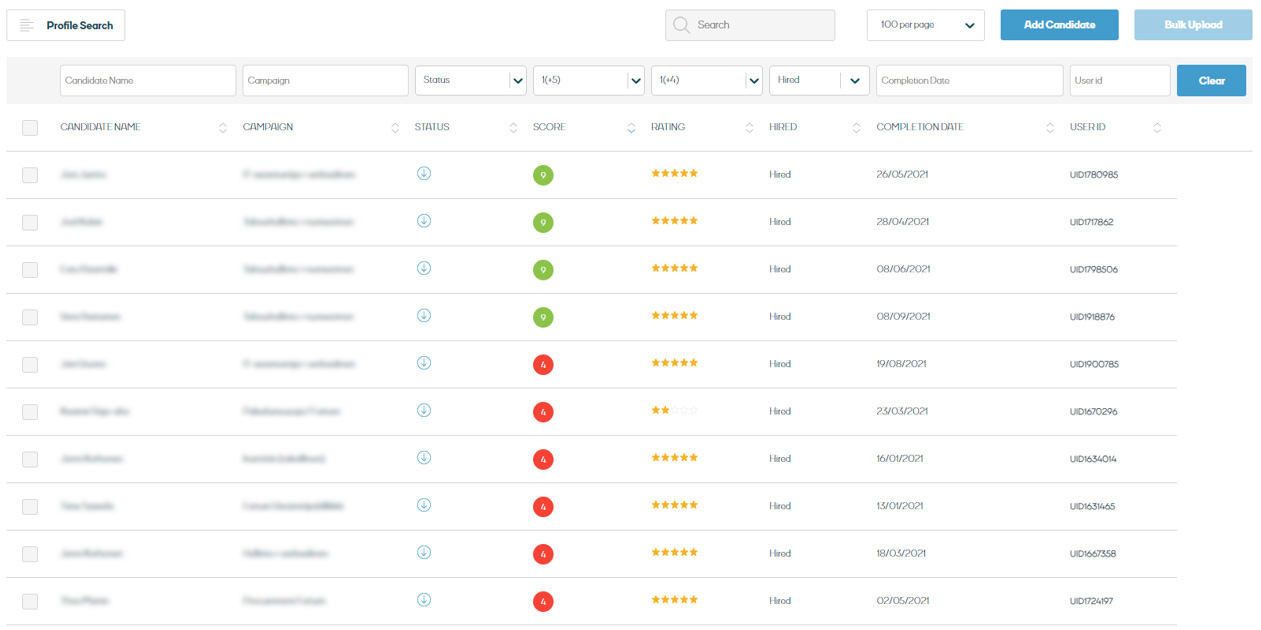Click the red score 4 badge for UID1900785

543,365
